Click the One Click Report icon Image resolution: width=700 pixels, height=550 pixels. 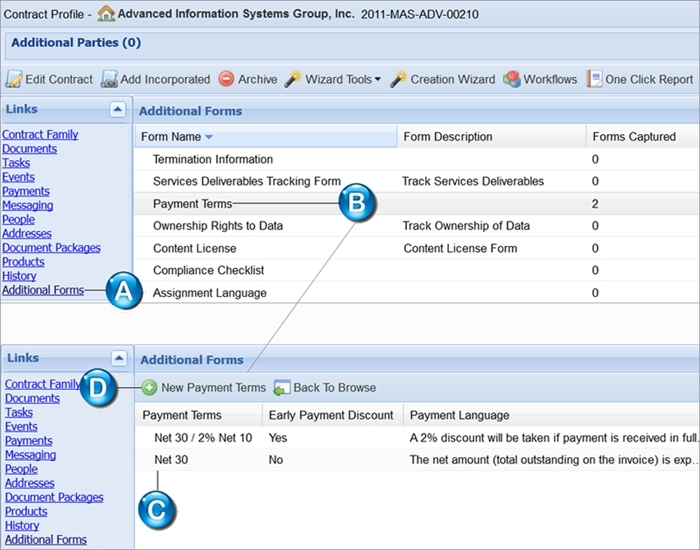594,79
